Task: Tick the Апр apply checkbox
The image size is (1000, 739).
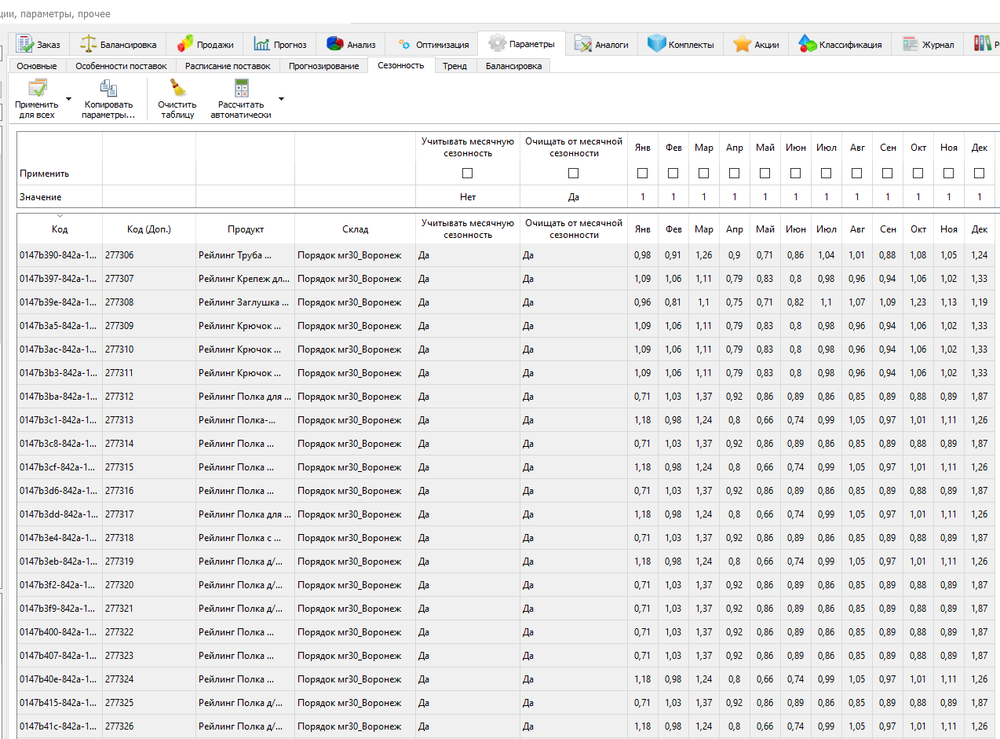Action: pyautogui.click(x=734, y=173)
